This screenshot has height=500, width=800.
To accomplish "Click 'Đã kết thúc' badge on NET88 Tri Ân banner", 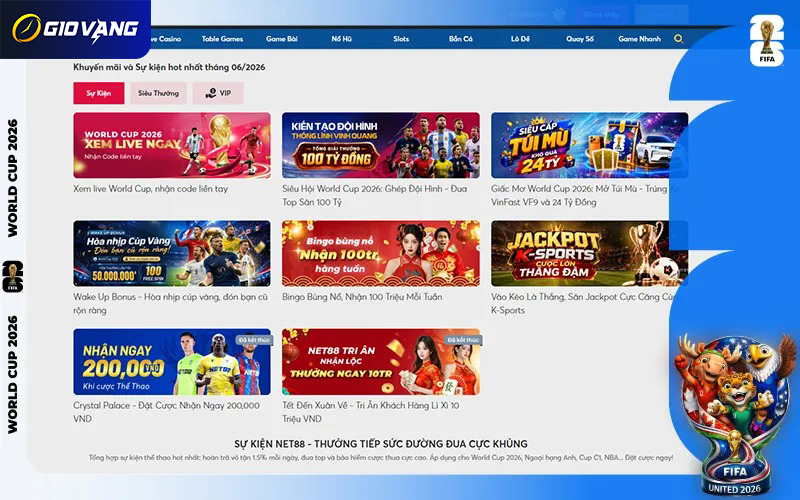I will point(463,340).
